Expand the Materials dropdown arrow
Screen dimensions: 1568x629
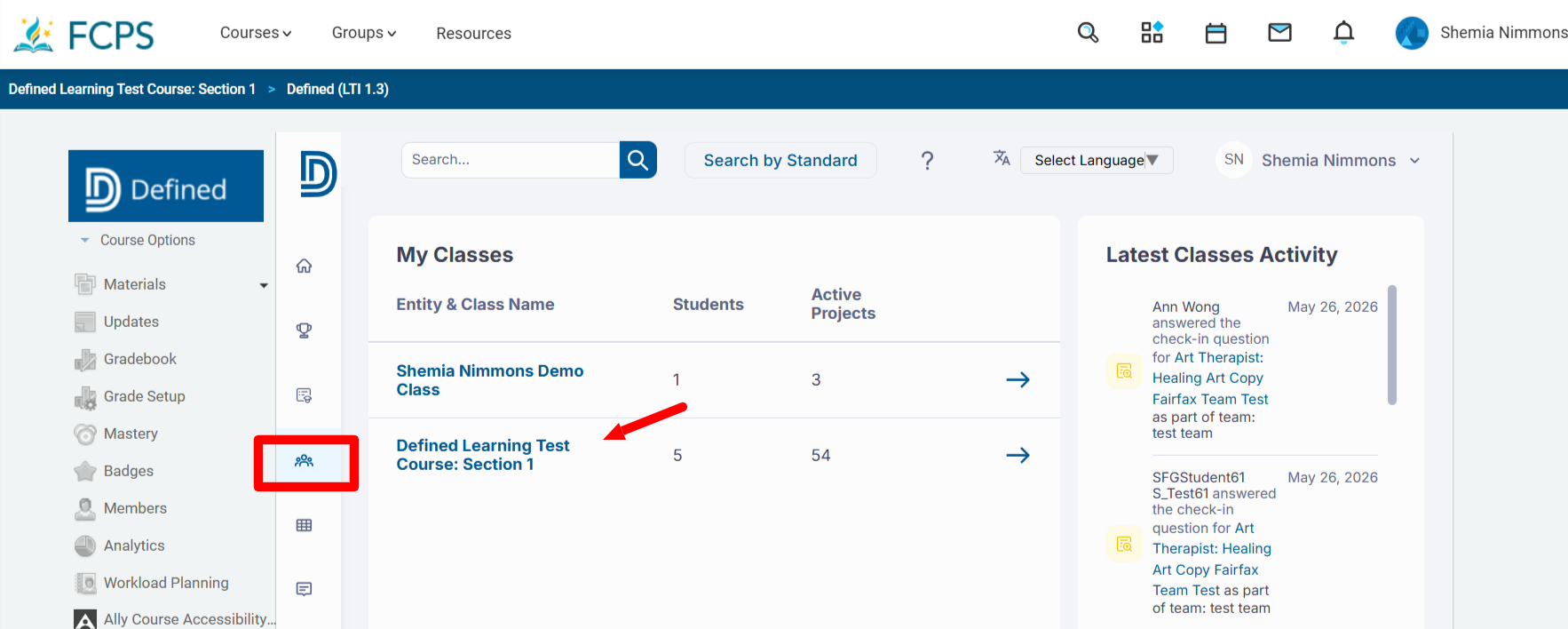(x=264, y=285)
